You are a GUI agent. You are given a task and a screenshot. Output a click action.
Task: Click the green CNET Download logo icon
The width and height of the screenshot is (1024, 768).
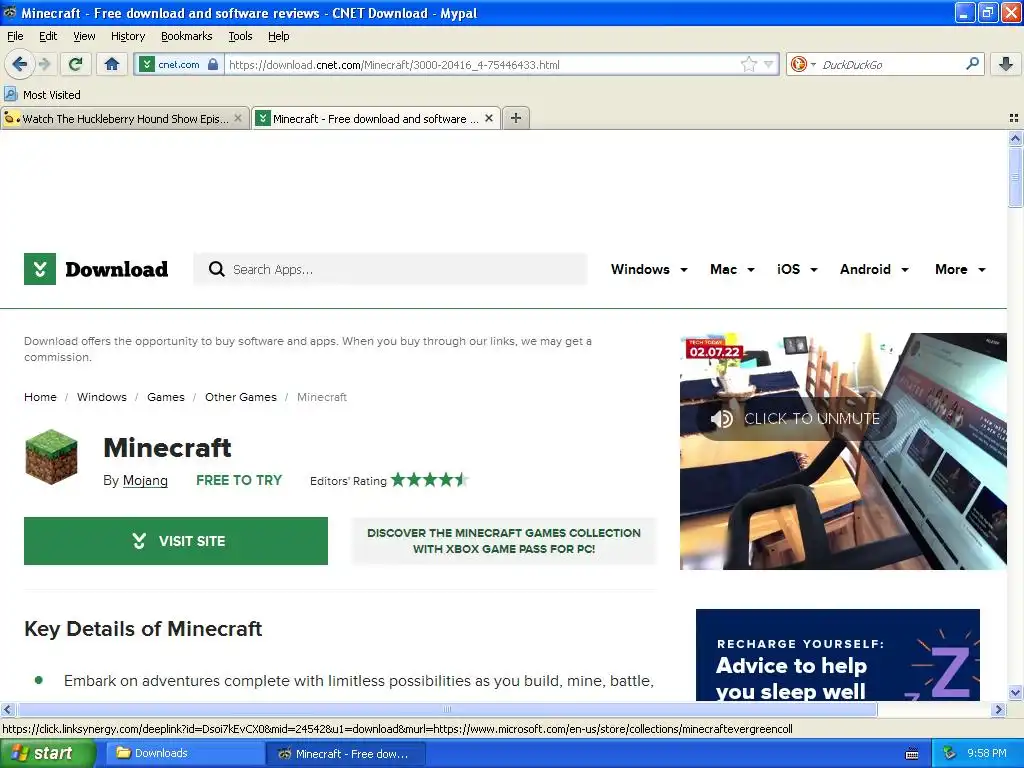click(40, 269)
